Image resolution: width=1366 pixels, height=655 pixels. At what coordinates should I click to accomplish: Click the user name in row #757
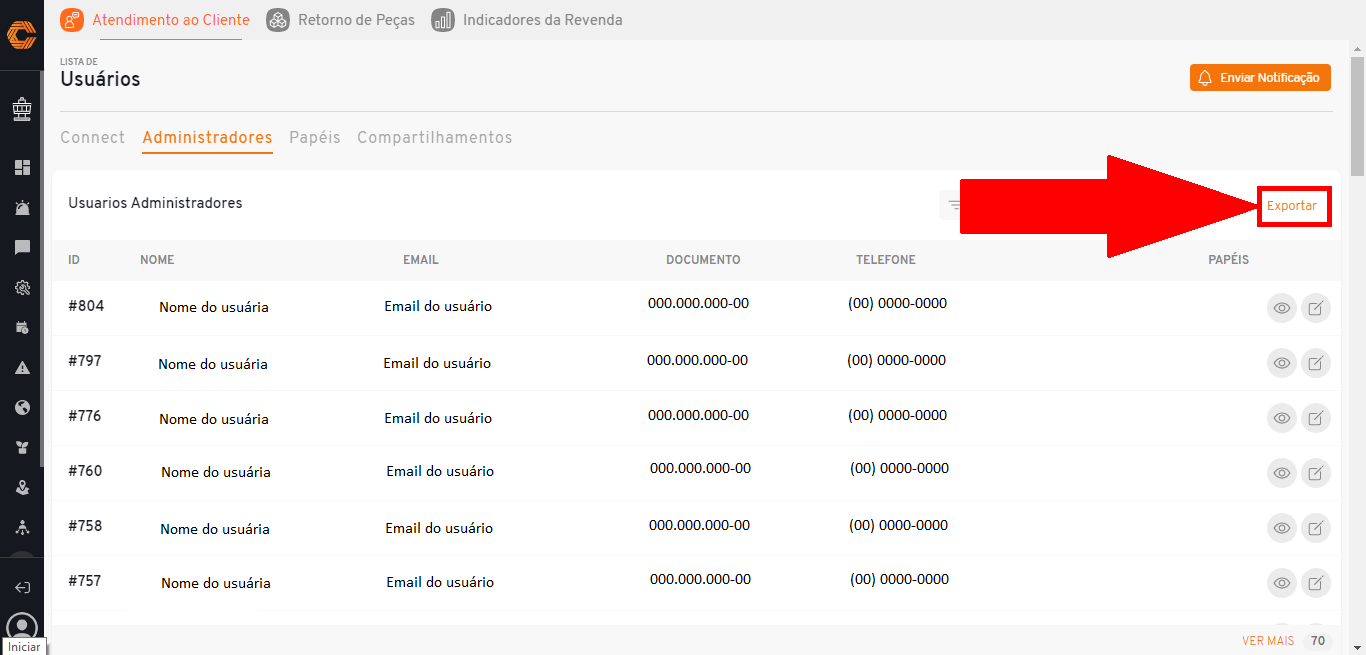pos(216,583)
